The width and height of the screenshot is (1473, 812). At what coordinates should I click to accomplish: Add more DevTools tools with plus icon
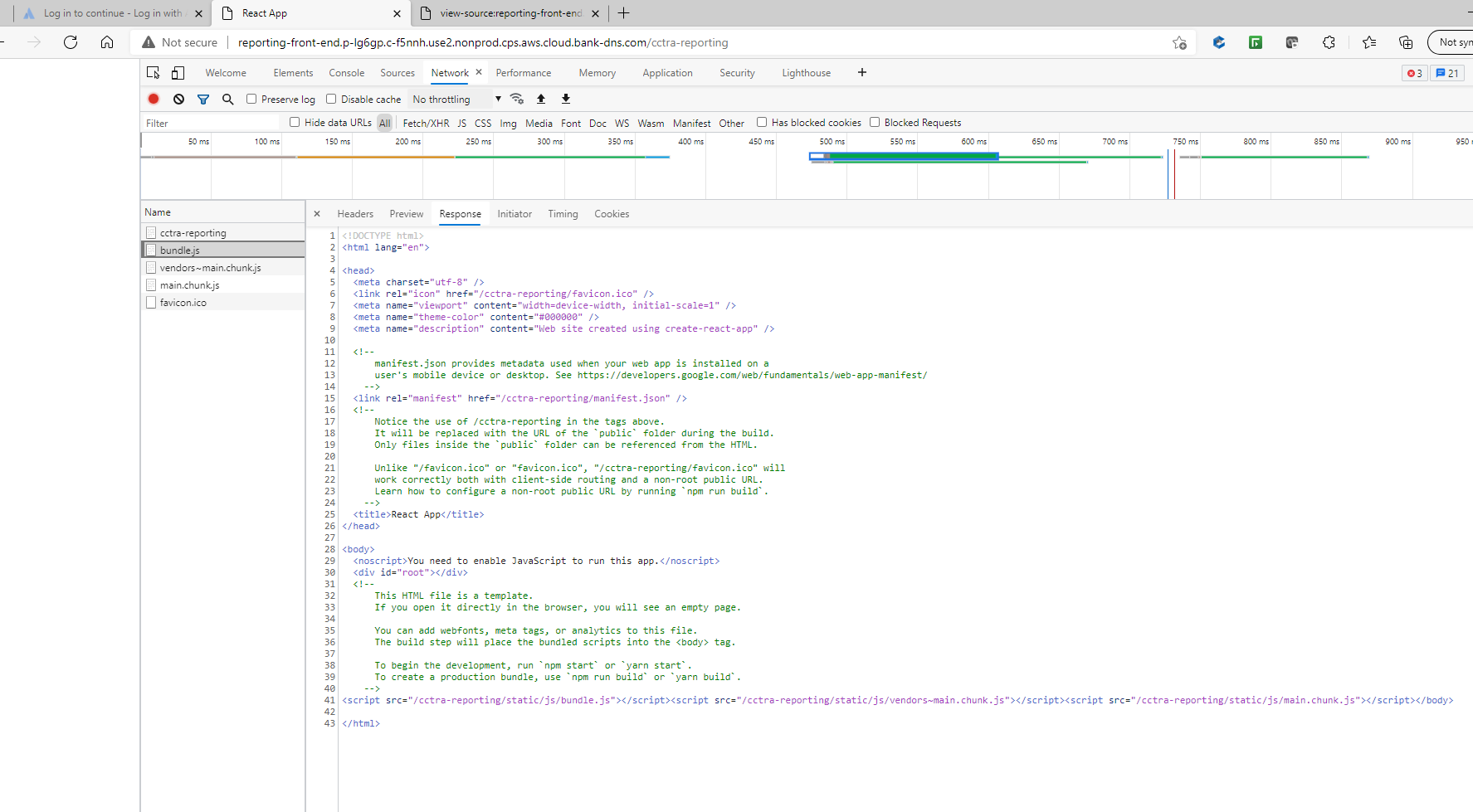862,72
